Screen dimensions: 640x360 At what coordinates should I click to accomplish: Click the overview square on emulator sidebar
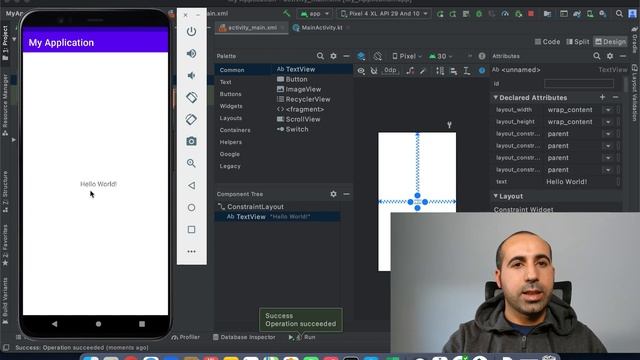(191, 229)
